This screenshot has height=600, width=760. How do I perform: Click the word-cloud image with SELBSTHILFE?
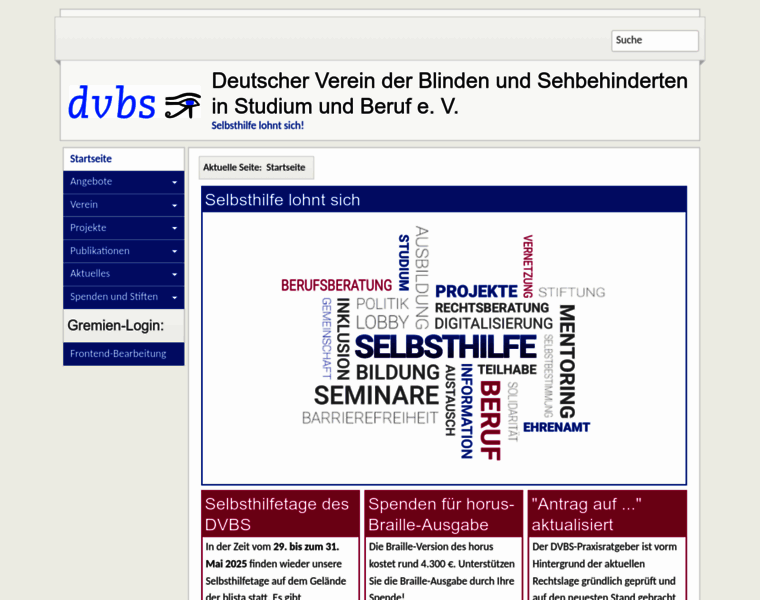pyautogui.click(x=443, y=343)
